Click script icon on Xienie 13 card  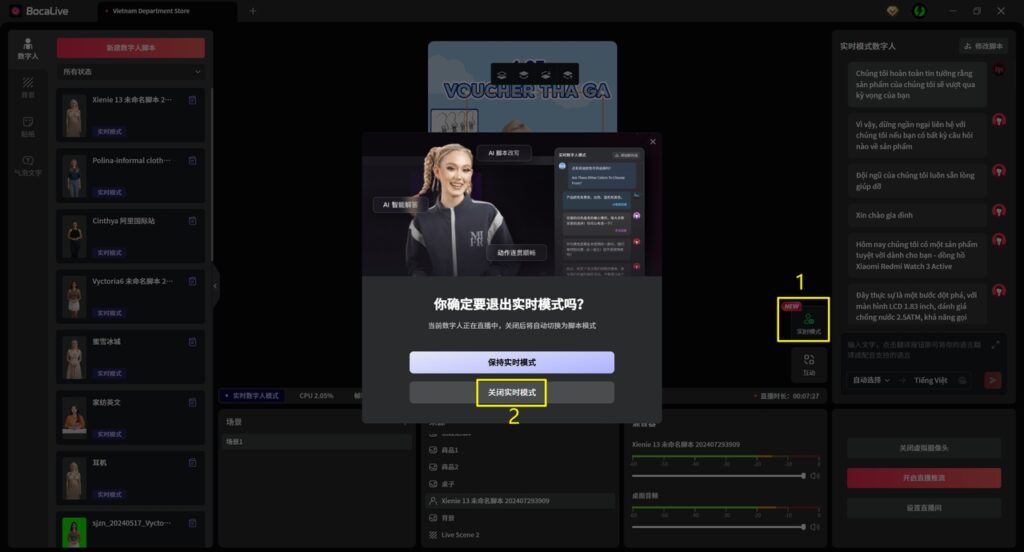click(193, 100)
